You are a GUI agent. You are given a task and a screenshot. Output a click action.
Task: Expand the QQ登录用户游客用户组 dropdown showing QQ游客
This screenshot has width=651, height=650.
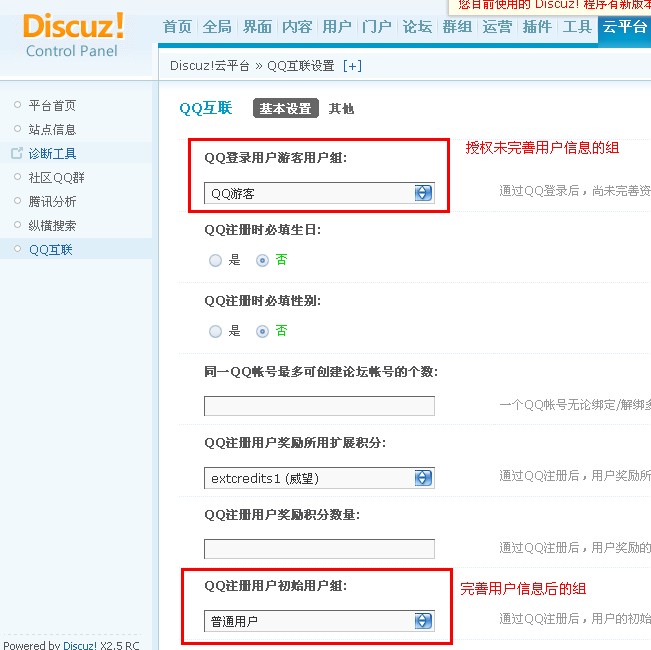click(x=319, y=193)
